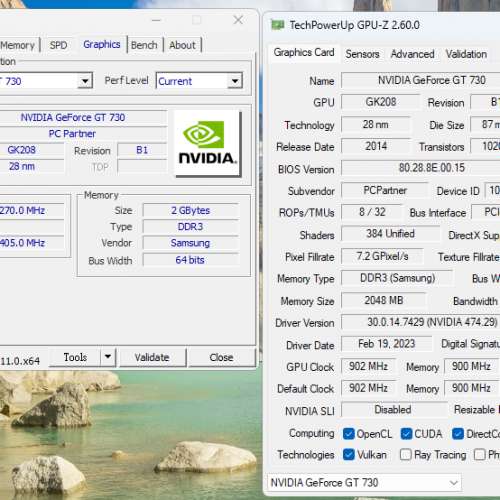Image resolution: width=500 pixels, height=500 pixels.
Task: Click the DDR3 (Samsung) Memory Type value
Action: pyautogui.click(x=397, y=278)
